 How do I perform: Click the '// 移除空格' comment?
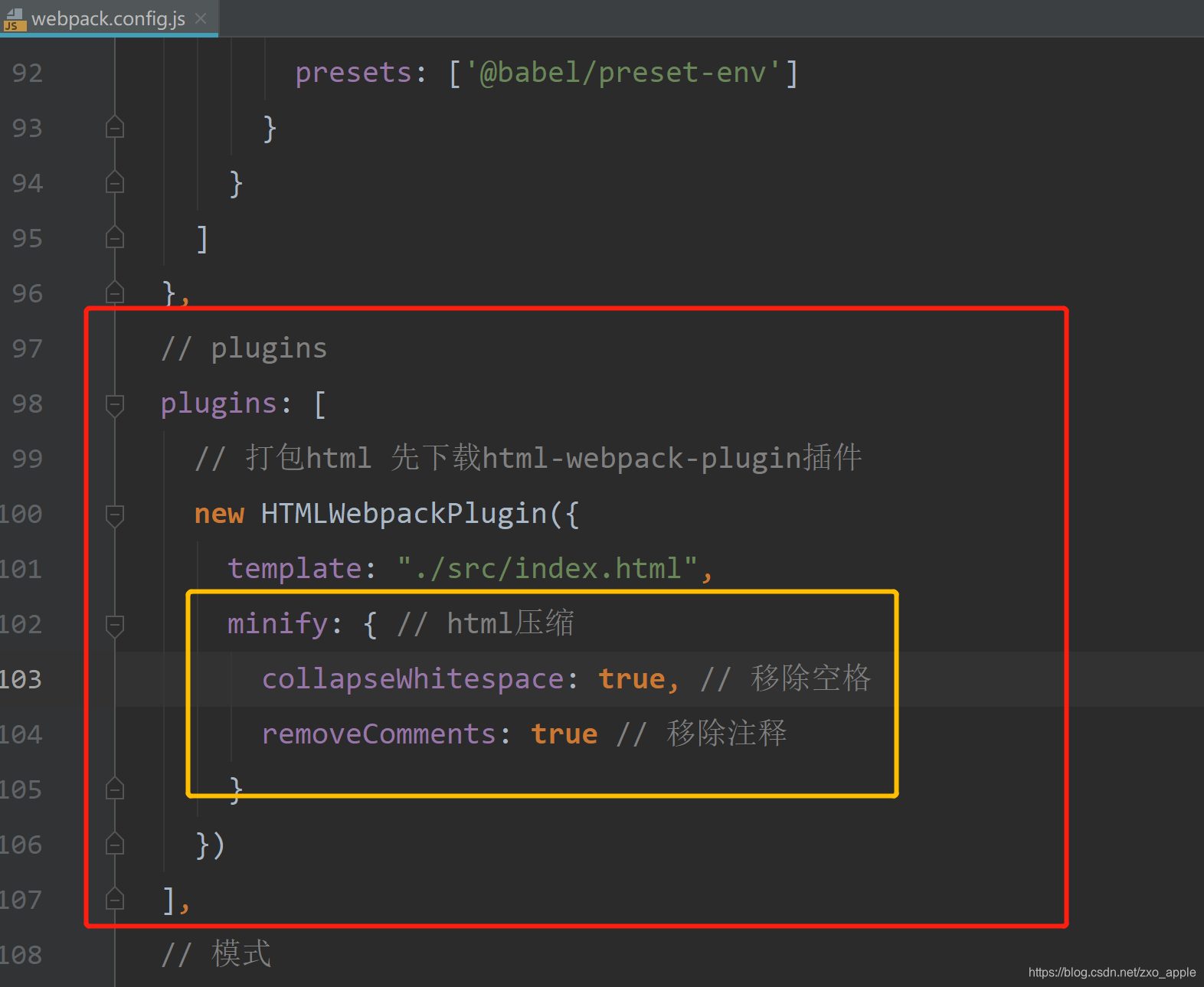tap(786, 679)
